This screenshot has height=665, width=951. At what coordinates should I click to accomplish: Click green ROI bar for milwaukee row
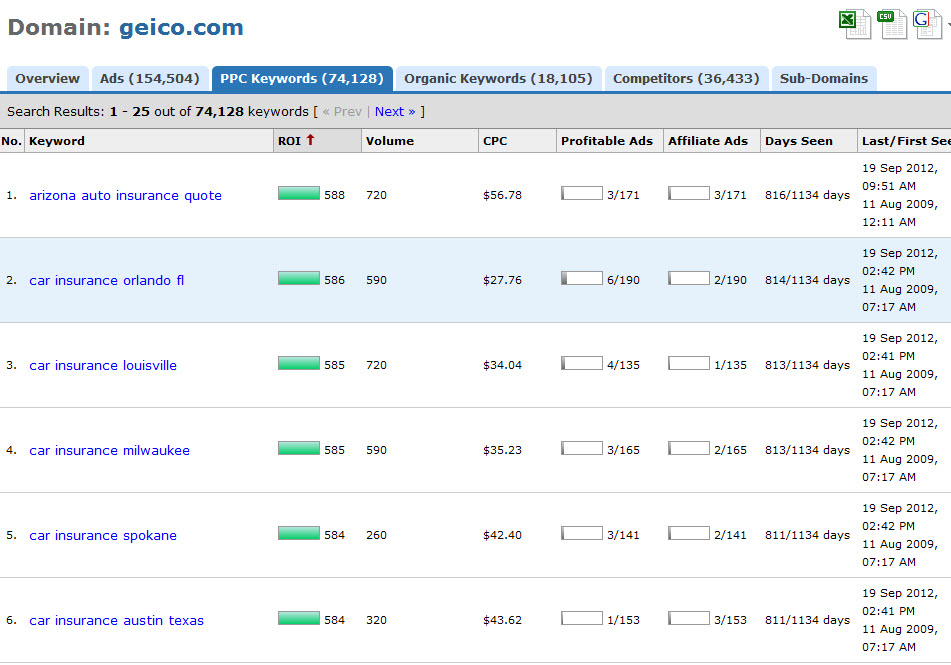pyautogui.click(x=298, y=448)
